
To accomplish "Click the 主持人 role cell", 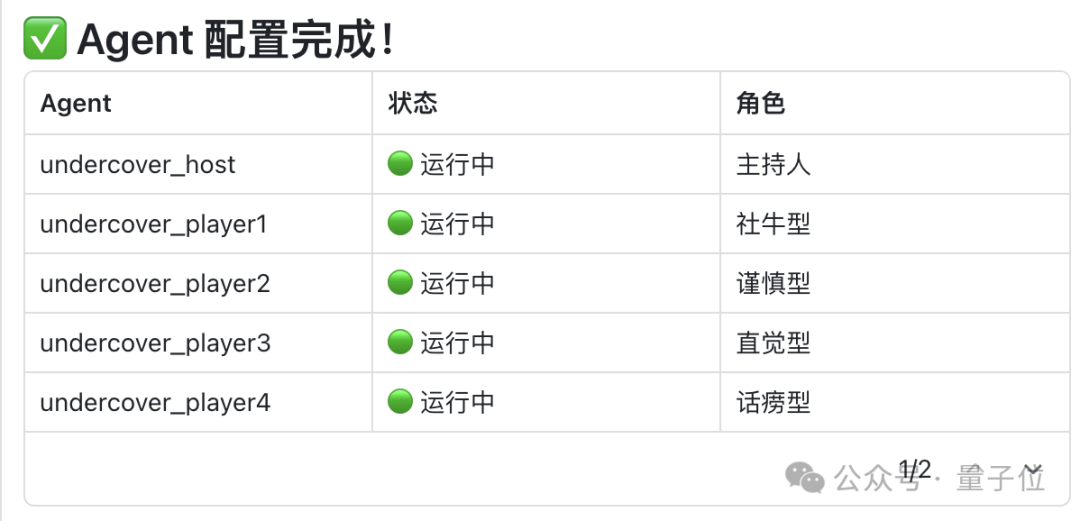I will (x=773, y=165).
